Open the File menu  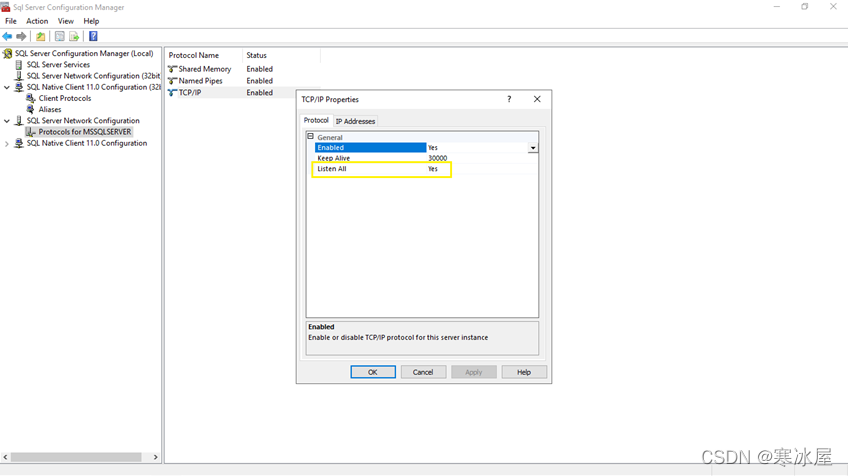coord(11,21)
